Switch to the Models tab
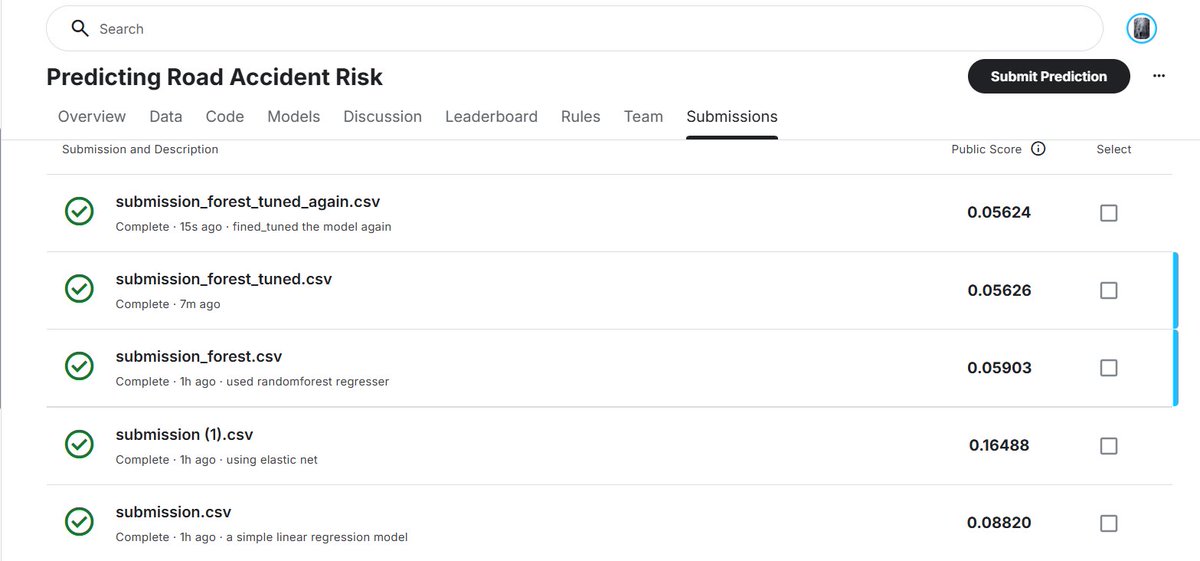 [x=294, y=117]
